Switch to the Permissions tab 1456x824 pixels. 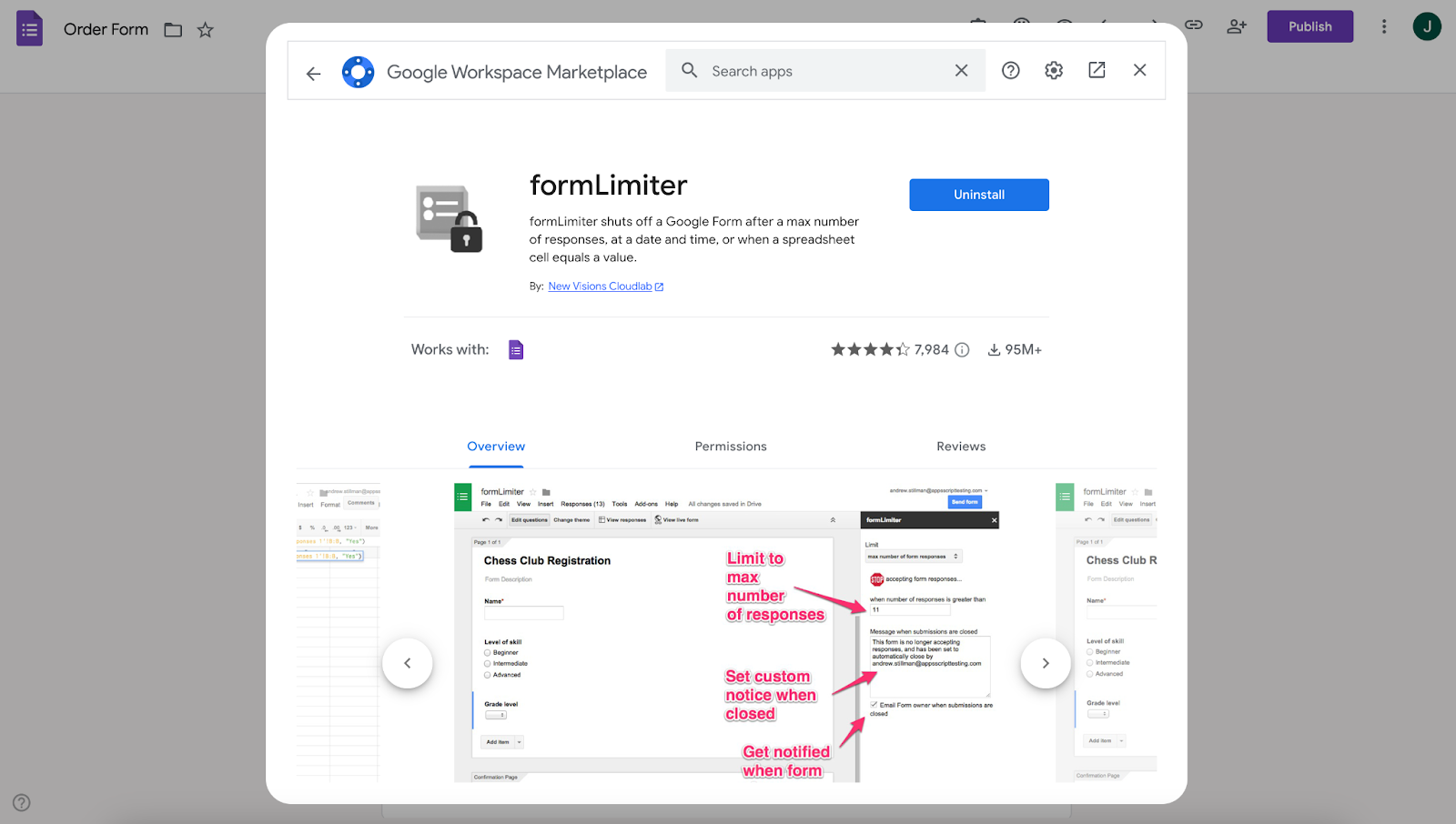pyautogui.click(x=731, y=447)
